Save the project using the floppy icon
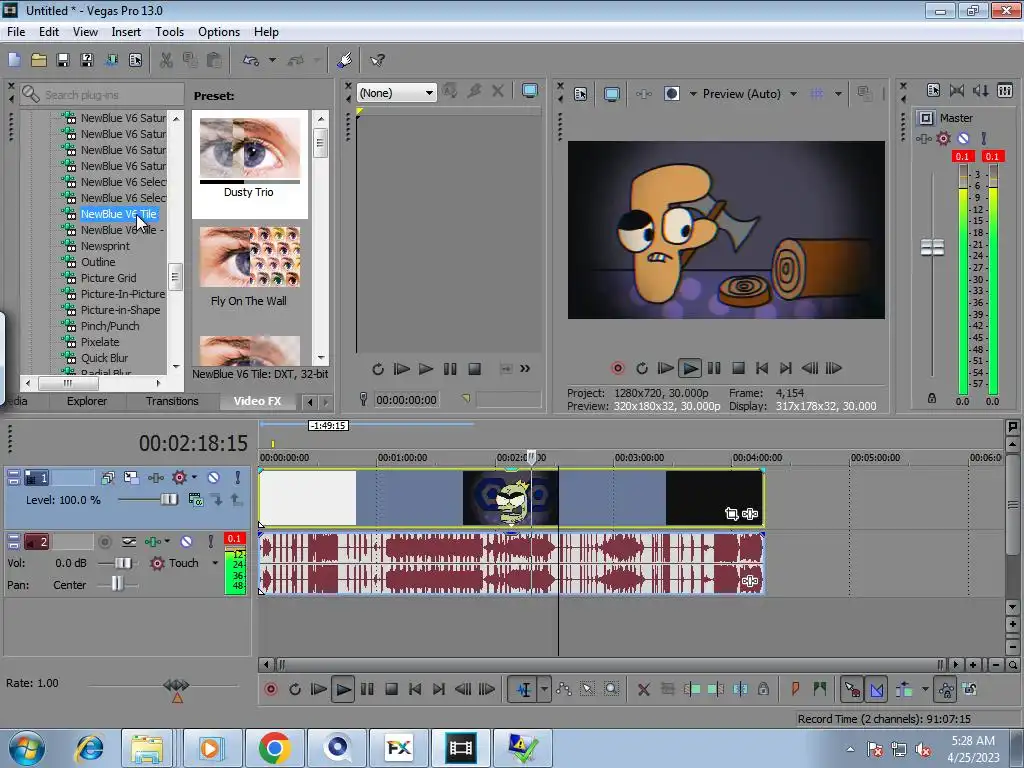 63,60
